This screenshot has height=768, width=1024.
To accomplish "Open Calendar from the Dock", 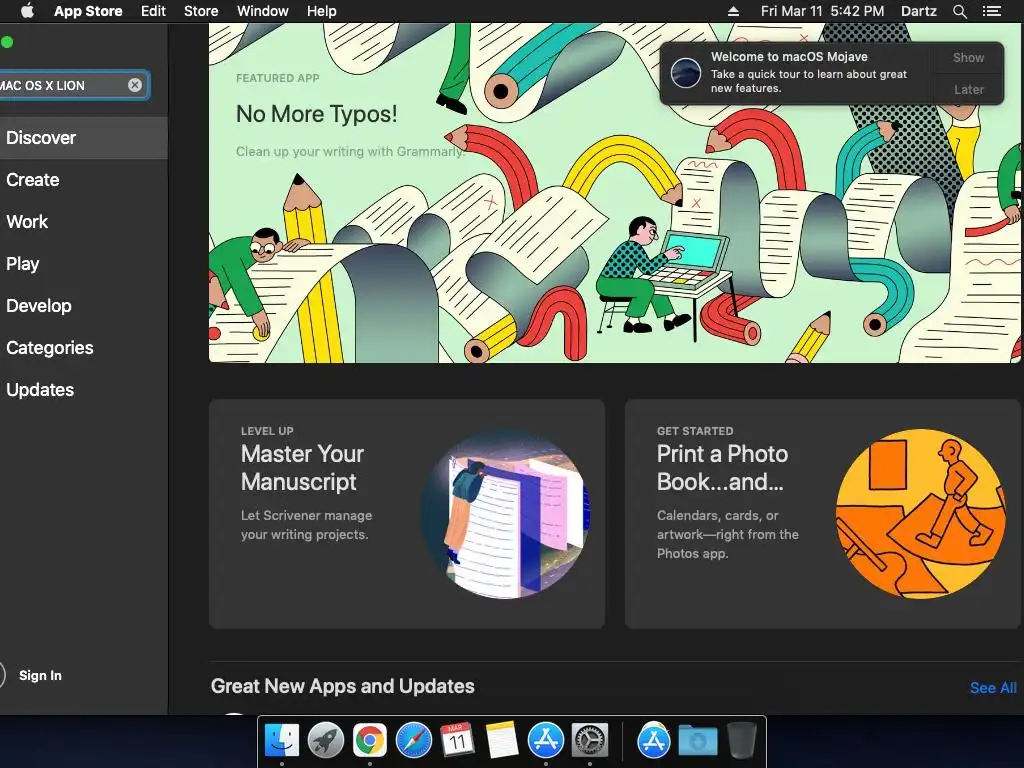I will point(457,741).
